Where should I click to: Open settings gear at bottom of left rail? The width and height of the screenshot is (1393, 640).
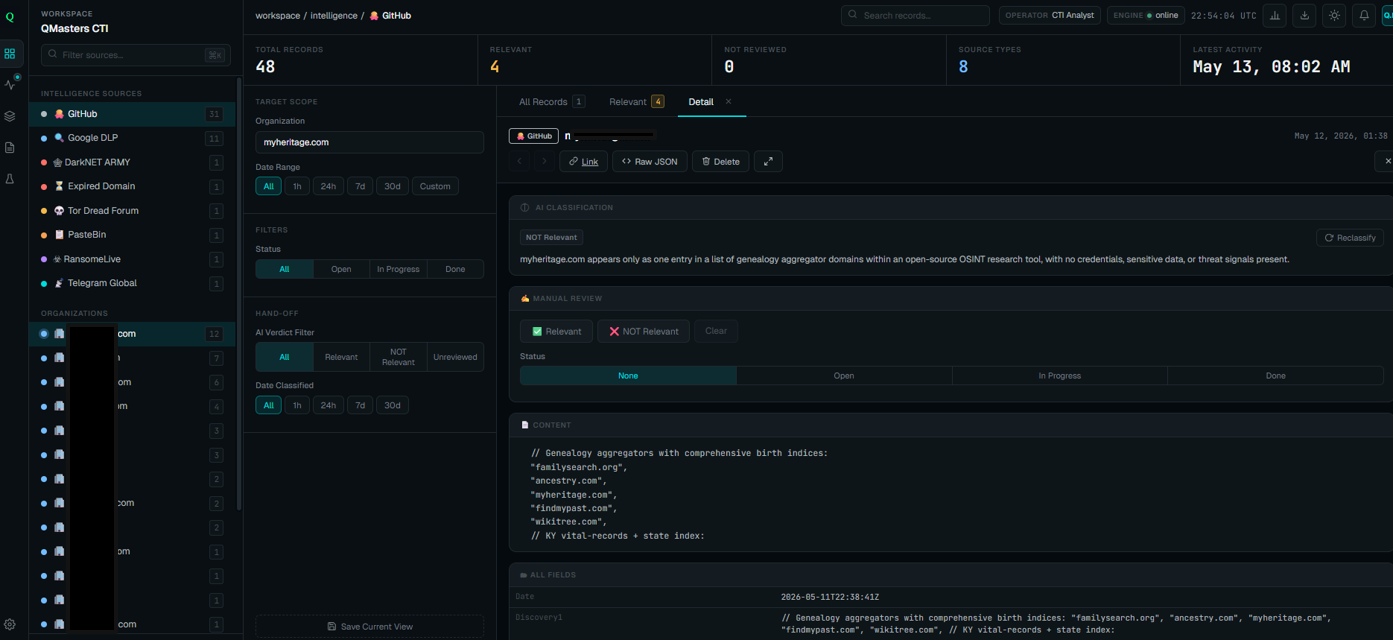click(10, 625)
